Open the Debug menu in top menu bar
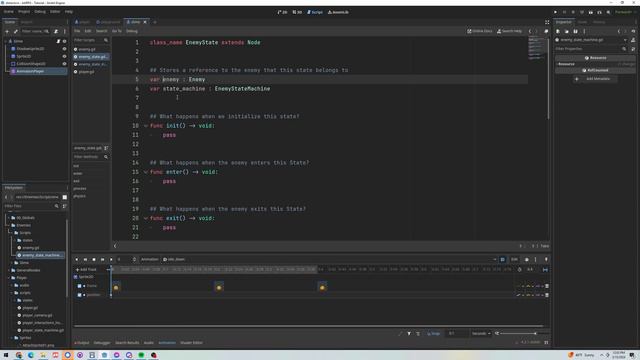This screenshot has height=360, width=640. [x=40, y=12]
